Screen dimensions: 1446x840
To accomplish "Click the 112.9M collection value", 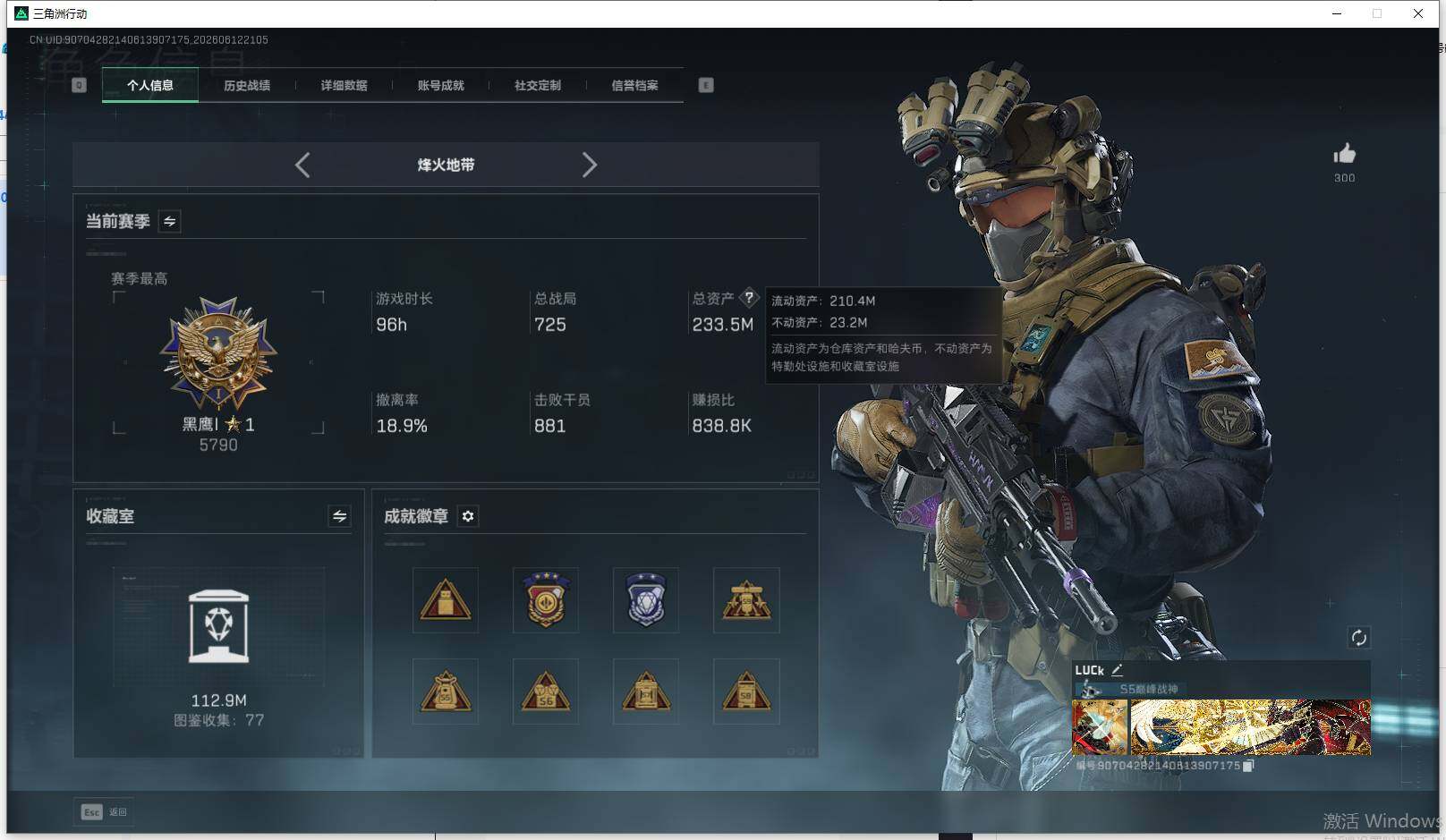I will 218,700.
